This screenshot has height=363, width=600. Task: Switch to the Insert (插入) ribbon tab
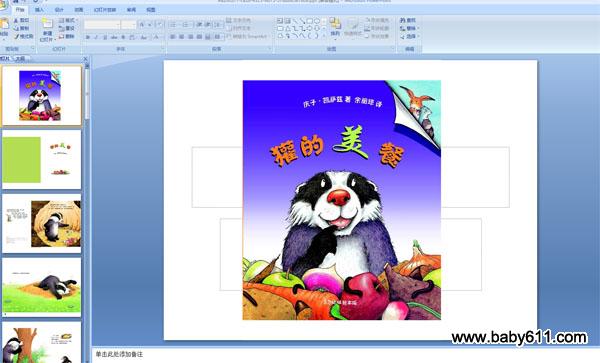click(39, 10)
